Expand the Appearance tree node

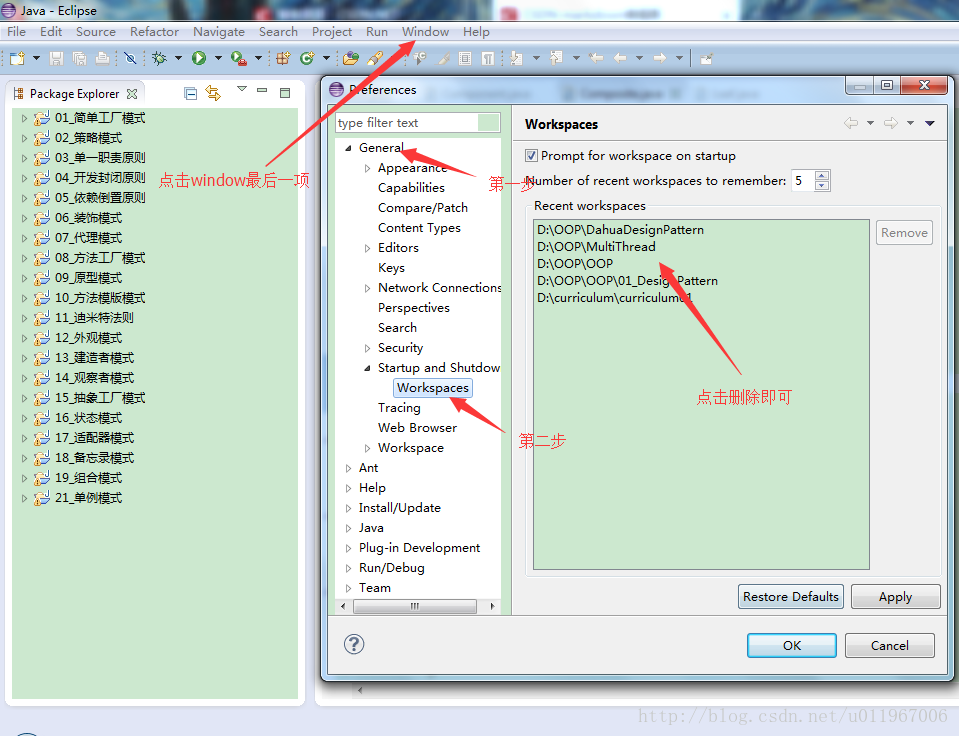(x=367, y=168)
